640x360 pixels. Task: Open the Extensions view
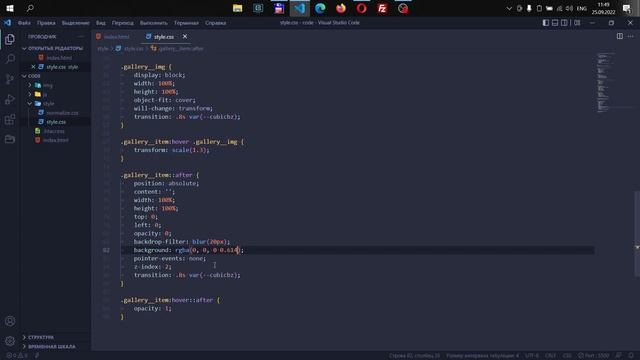point(10,119)
